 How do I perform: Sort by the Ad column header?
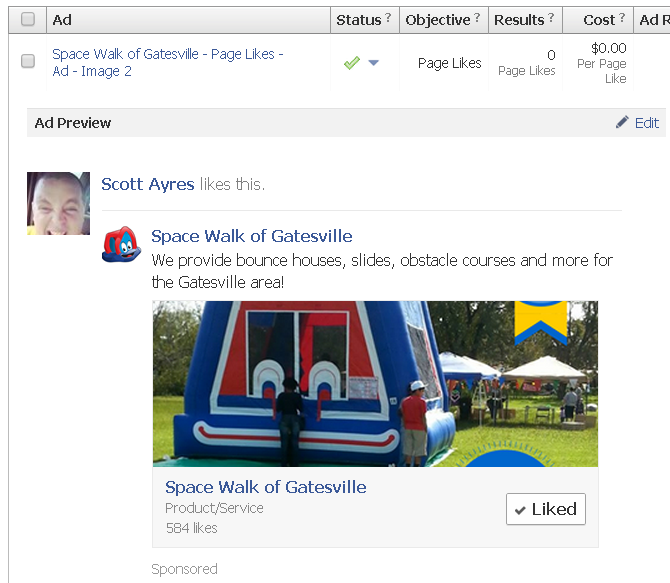[188, 20]
